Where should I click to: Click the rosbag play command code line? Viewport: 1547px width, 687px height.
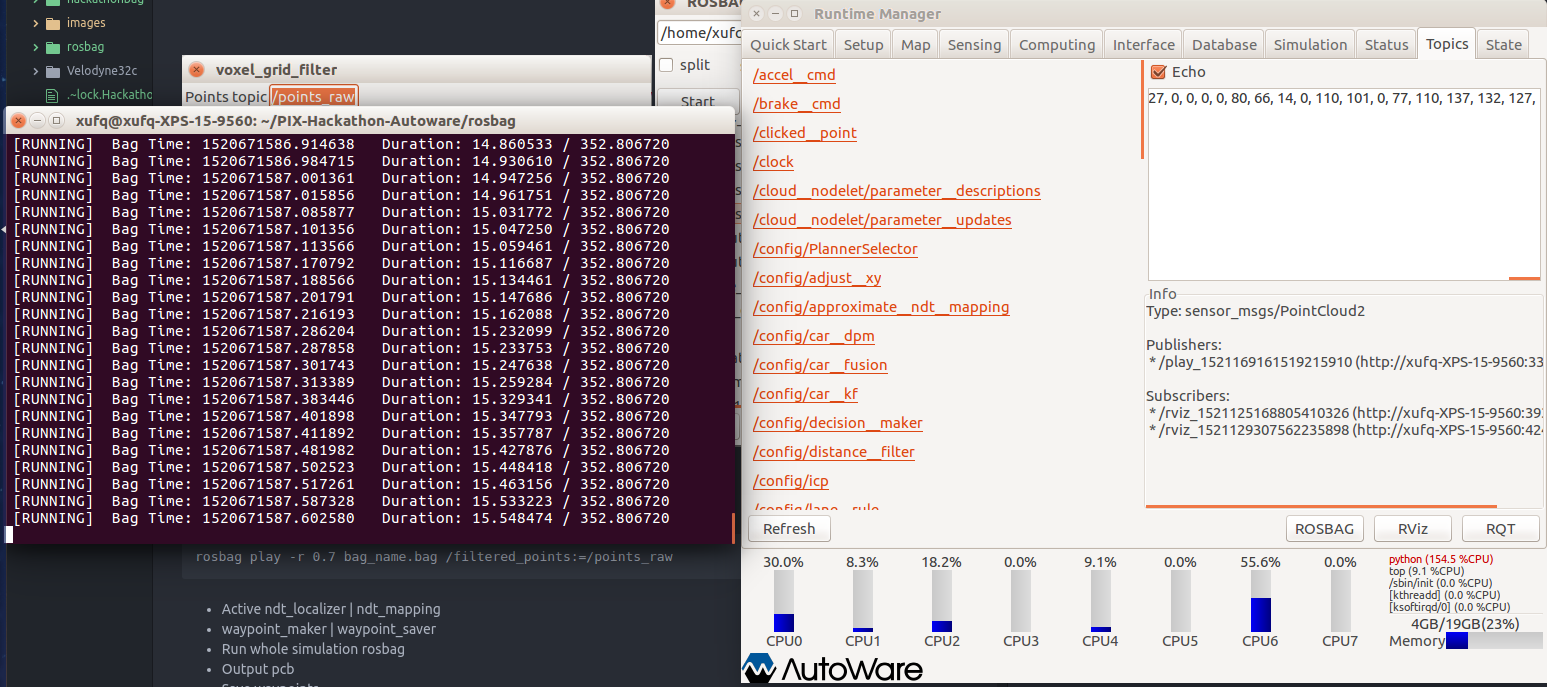[x=434, y=557]
